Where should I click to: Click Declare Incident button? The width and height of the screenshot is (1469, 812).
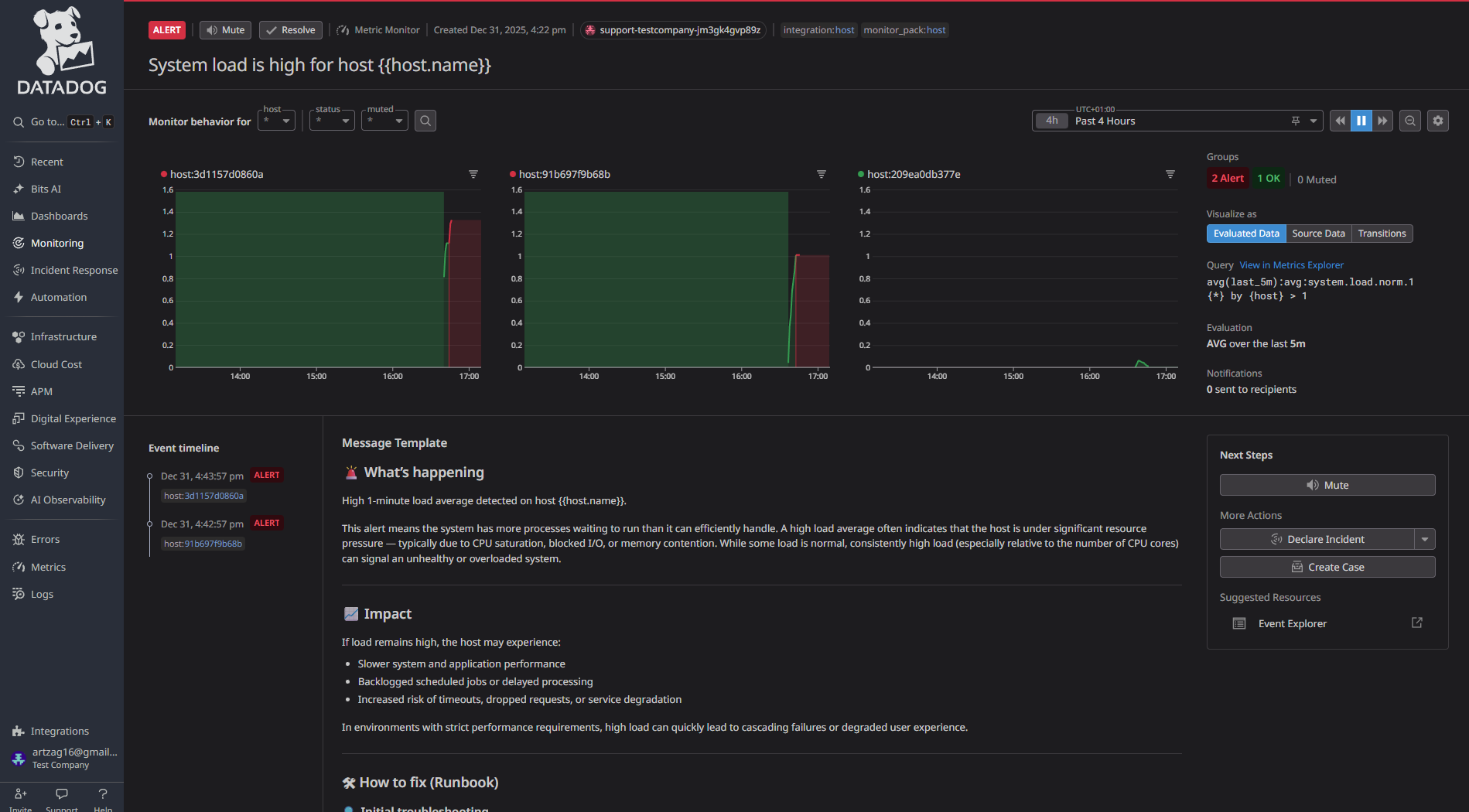[x=1317, y=539]
